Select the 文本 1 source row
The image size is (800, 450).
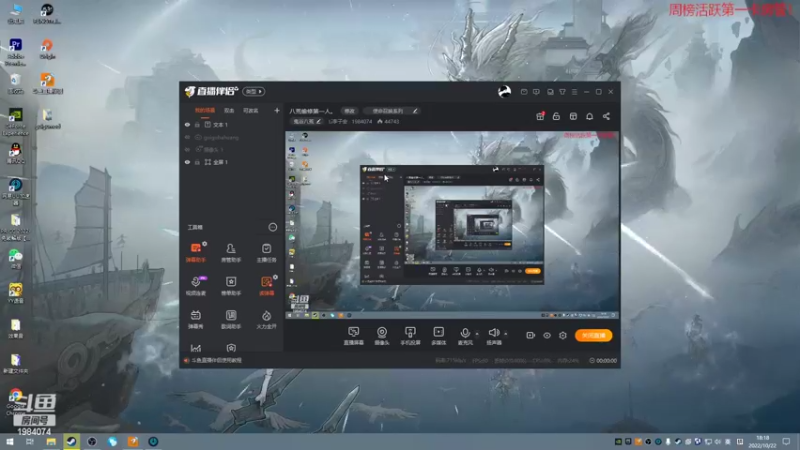click(x=232, y=124)
